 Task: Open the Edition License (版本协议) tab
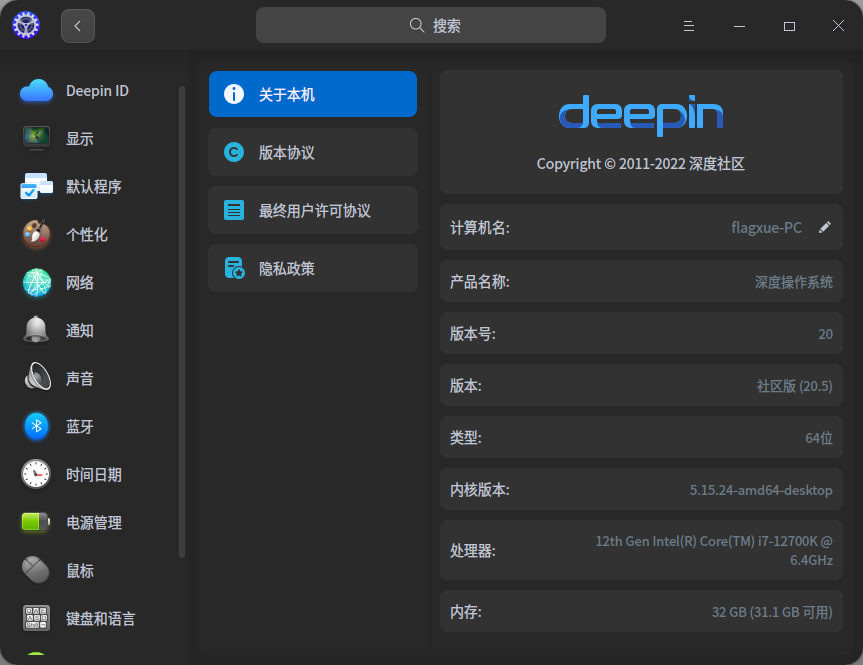[313, 152]
